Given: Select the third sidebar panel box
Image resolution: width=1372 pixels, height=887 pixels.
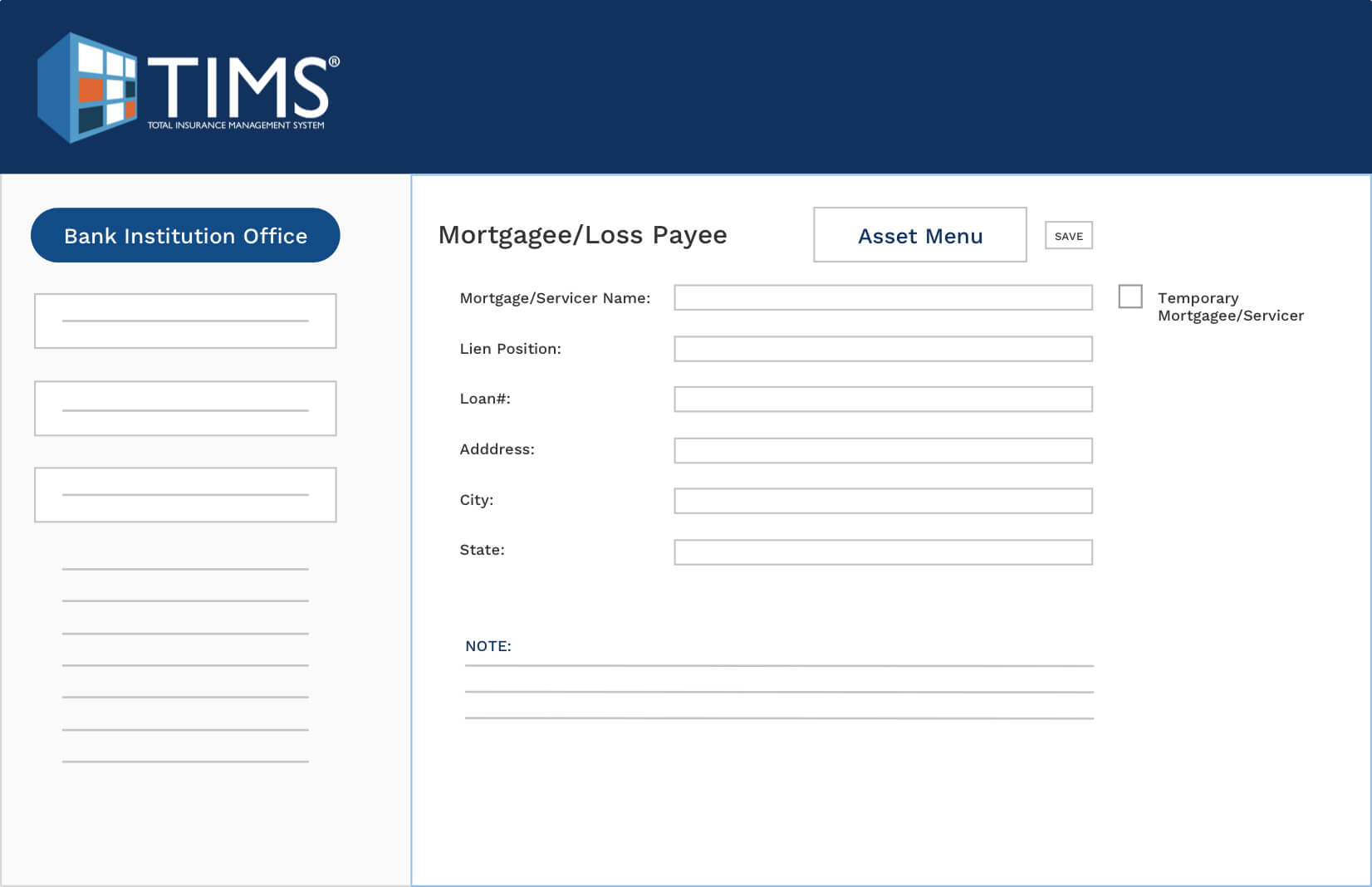Looking at the screenshot, I should click(x=184, y=494).
